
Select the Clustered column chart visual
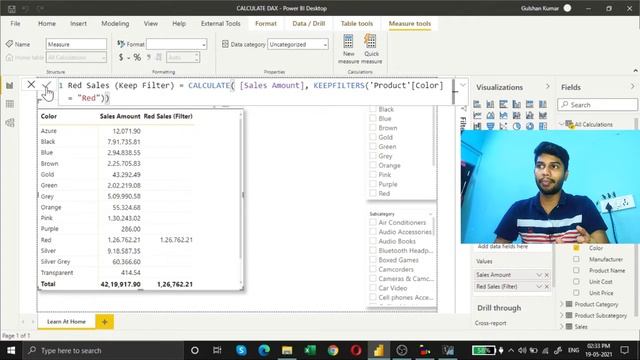[x=517, y=104]
